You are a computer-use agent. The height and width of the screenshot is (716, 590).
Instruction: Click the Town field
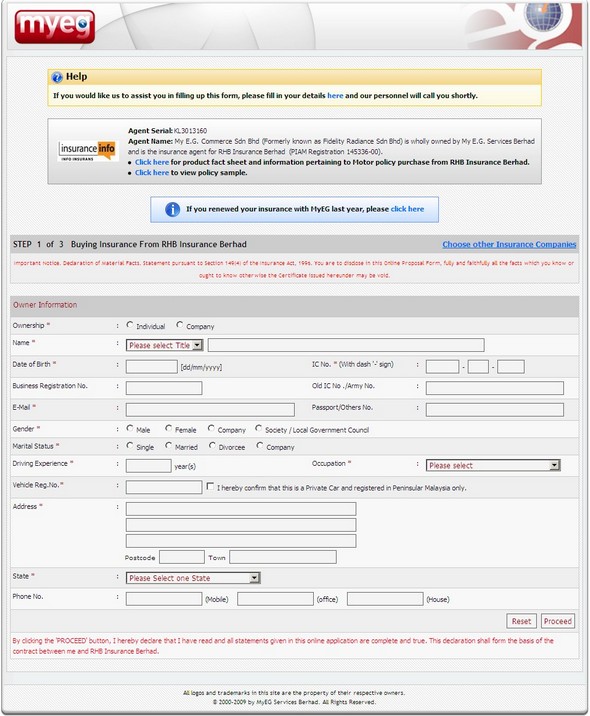(283, 557)
